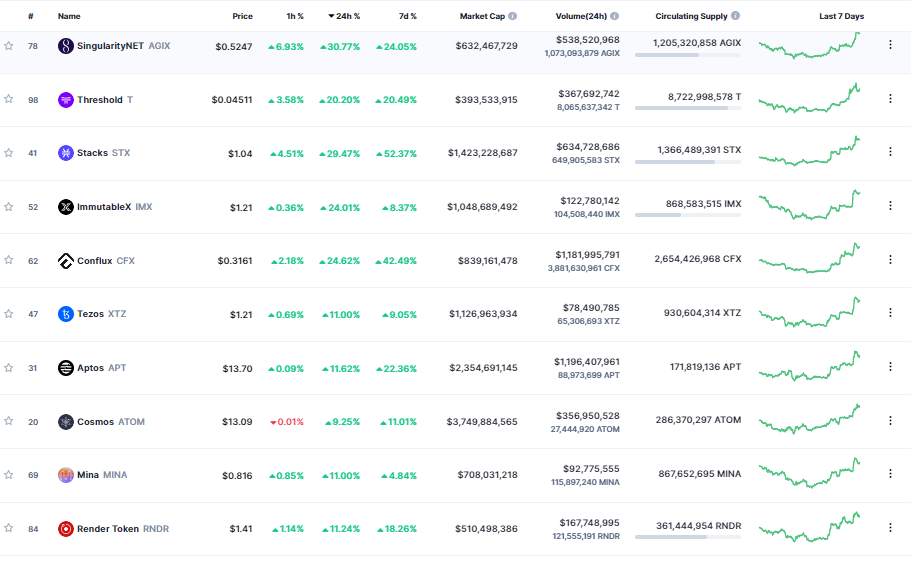This screenshot has height=562, width=912.
Task: Open the ImmutableX logo icon
Action: (66, 207)
